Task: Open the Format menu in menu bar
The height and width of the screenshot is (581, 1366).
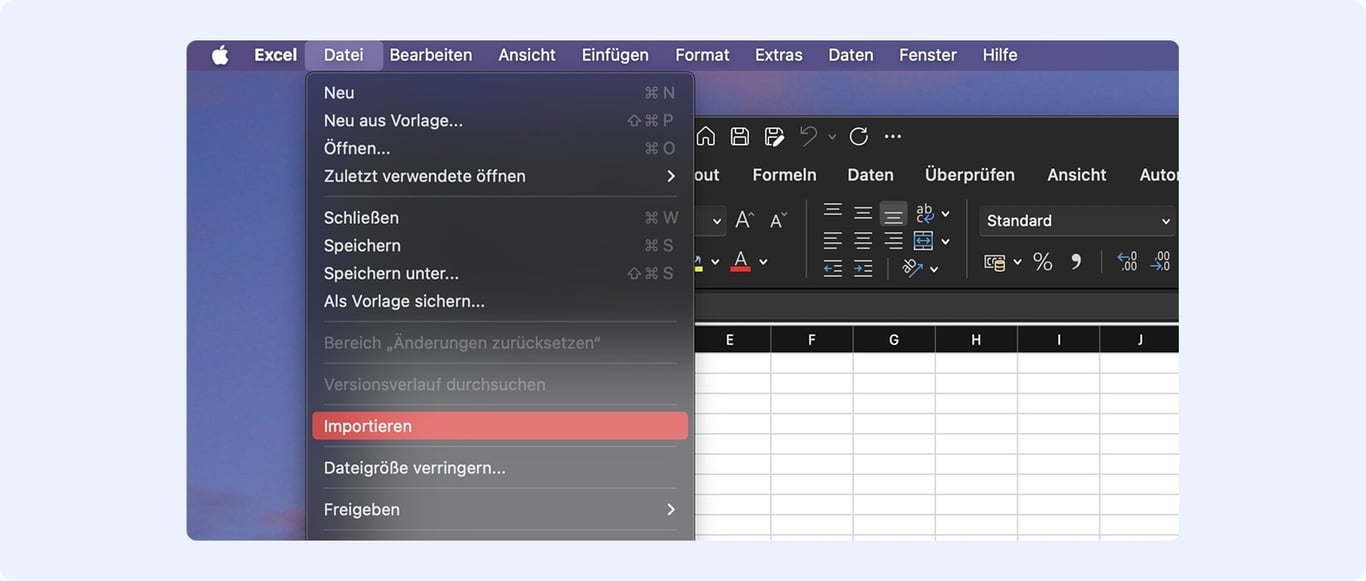Action: (702, 55)
